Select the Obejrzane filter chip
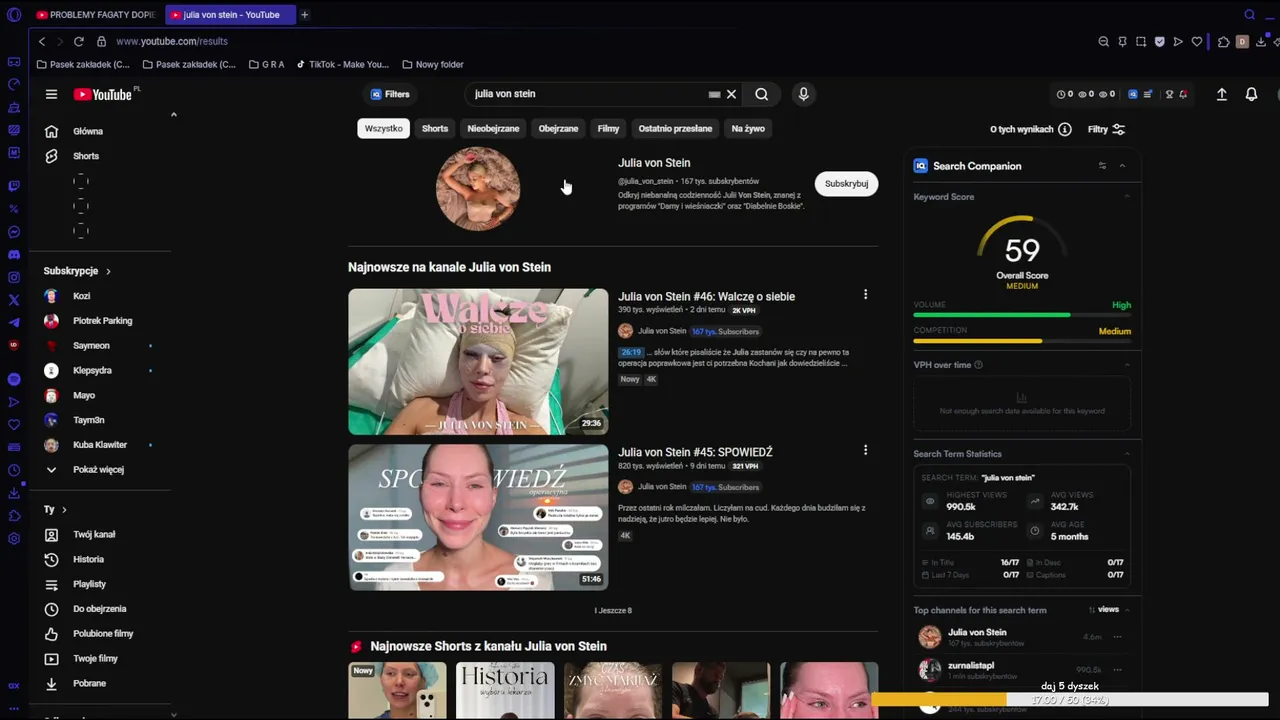 [558, 128]
